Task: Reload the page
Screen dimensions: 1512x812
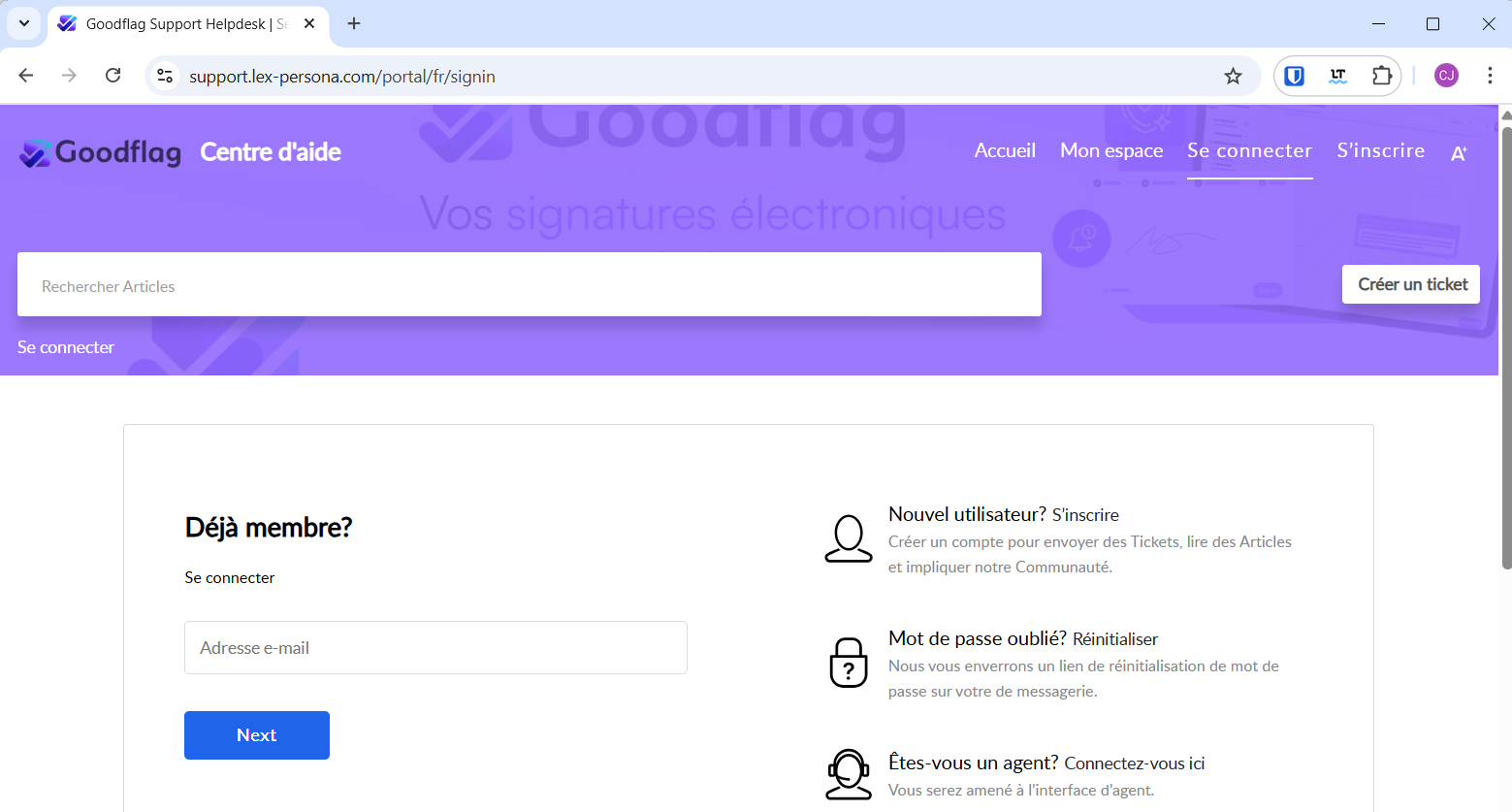Action: [113, 76]
